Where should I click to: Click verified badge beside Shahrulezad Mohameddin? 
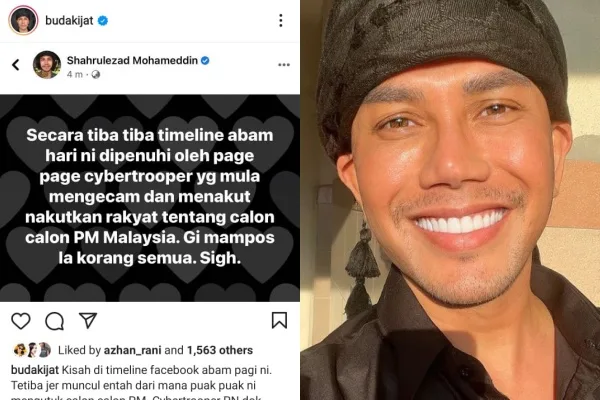coord(205,60)
